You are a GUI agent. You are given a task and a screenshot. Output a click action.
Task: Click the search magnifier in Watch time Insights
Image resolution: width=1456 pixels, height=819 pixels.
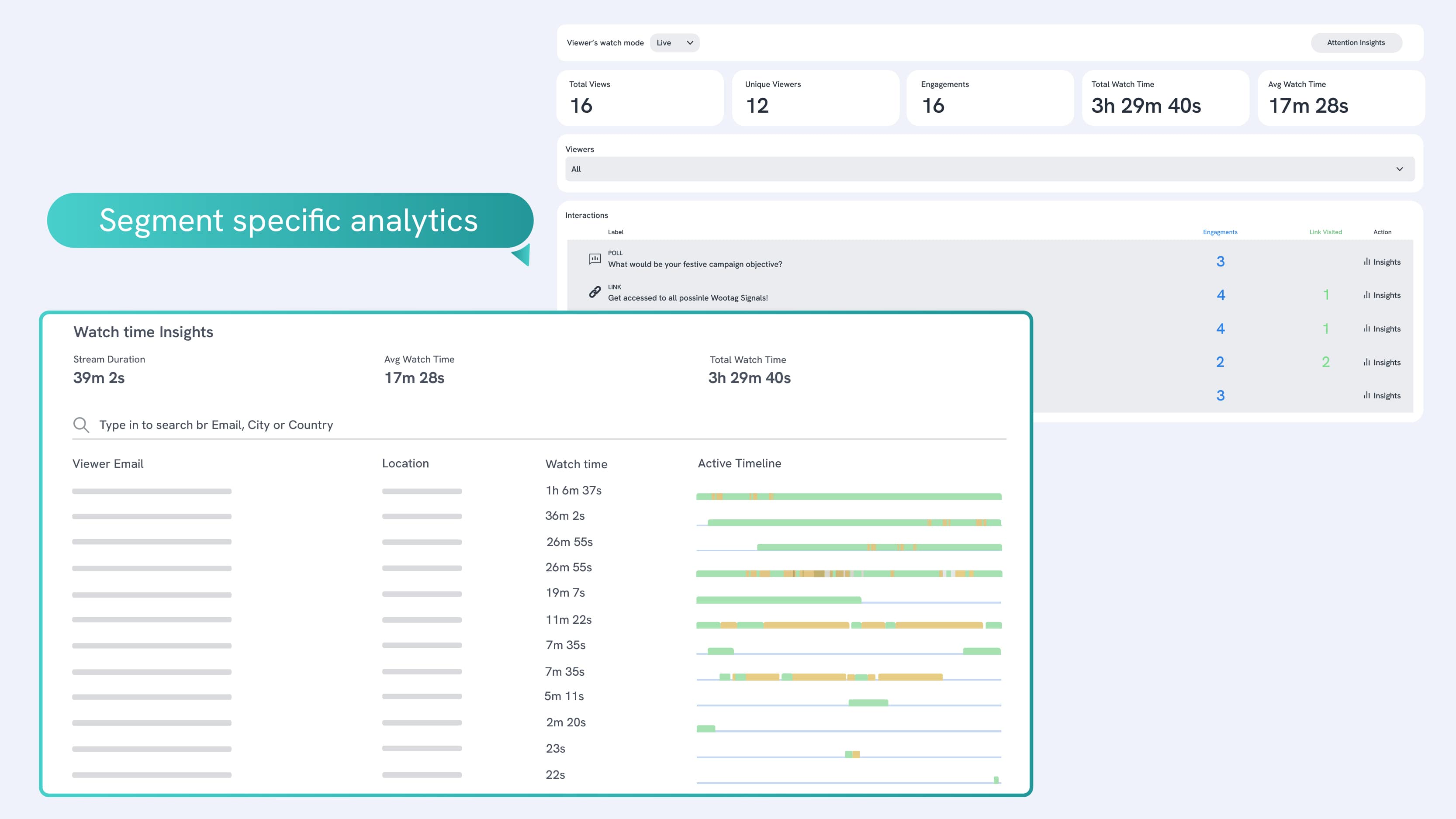click(81, 425)
